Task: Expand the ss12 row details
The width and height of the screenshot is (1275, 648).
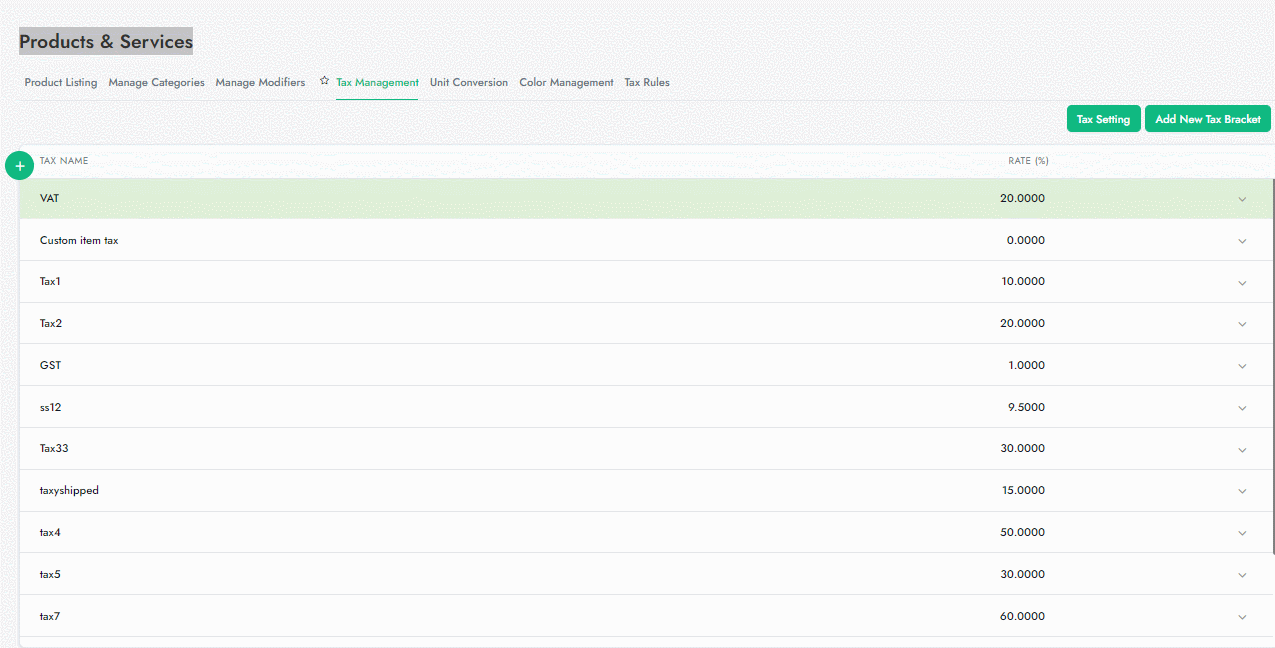Action: pos(1242,408)
